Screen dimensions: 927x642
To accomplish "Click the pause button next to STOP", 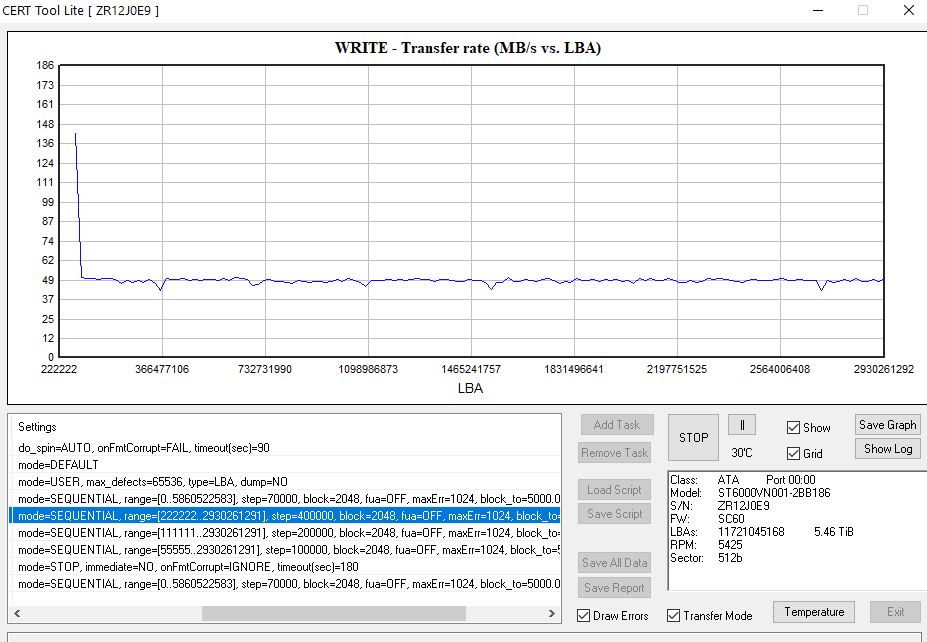I will coord(741,425).
